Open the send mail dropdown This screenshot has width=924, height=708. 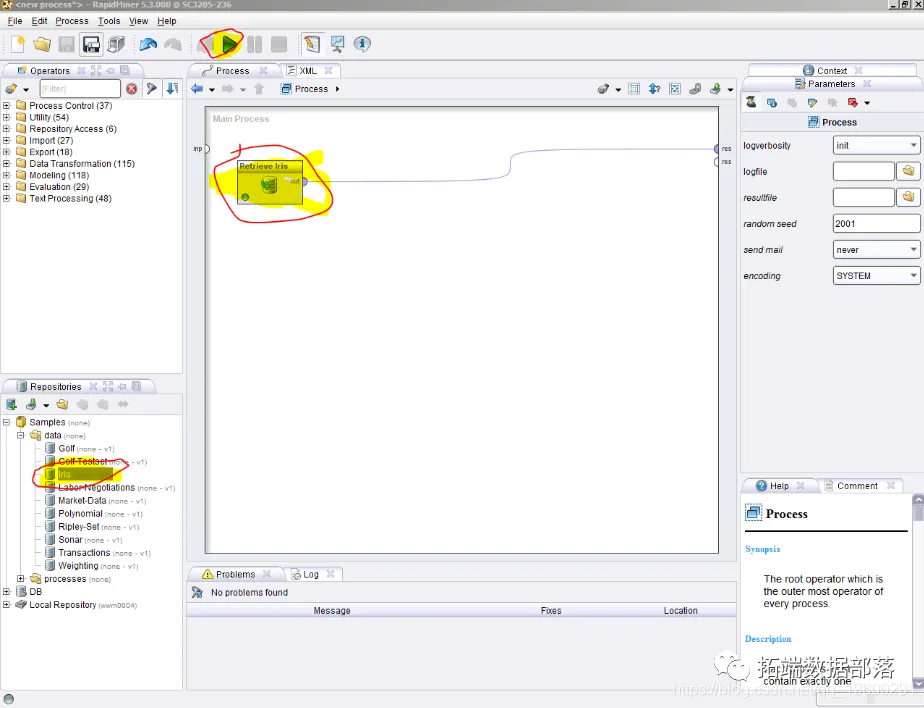[x=876, y=249]
